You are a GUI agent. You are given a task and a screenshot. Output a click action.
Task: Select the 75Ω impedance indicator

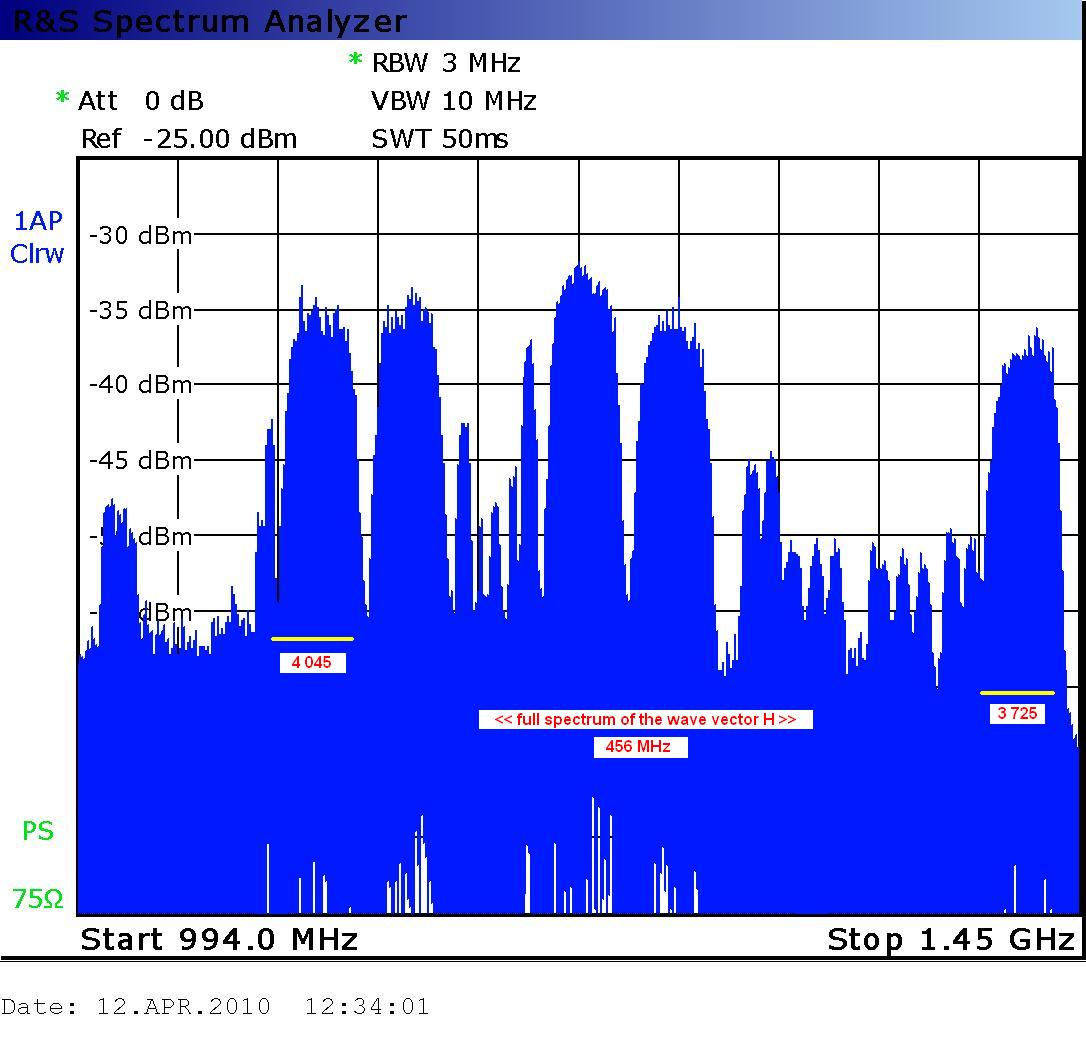38,899
